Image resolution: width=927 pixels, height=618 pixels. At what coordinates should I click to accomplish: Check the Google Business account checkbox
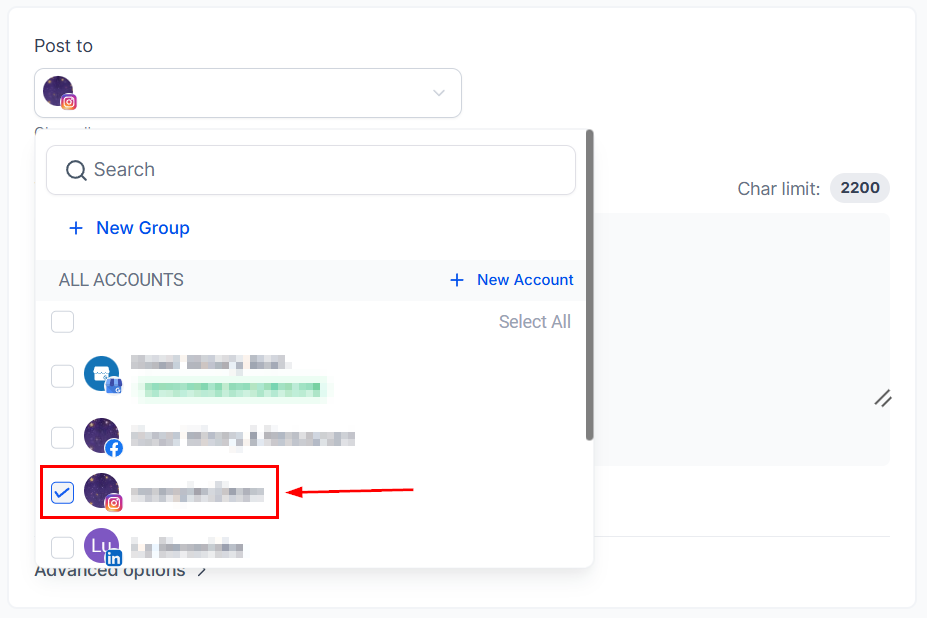(62, 376)
